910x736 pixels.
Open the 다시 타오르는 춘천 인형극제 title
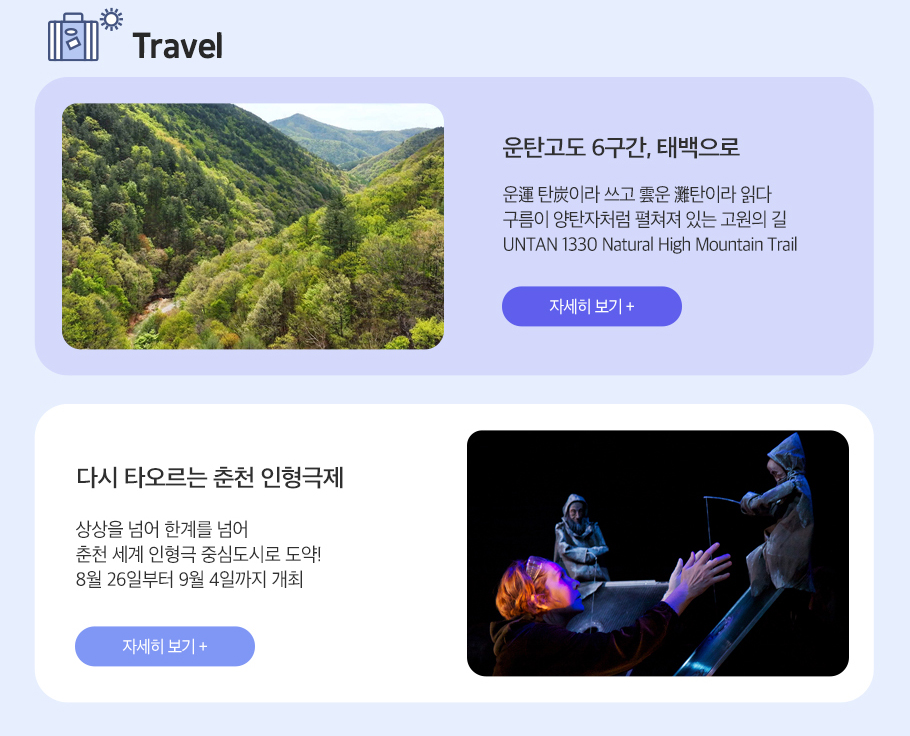210,478
